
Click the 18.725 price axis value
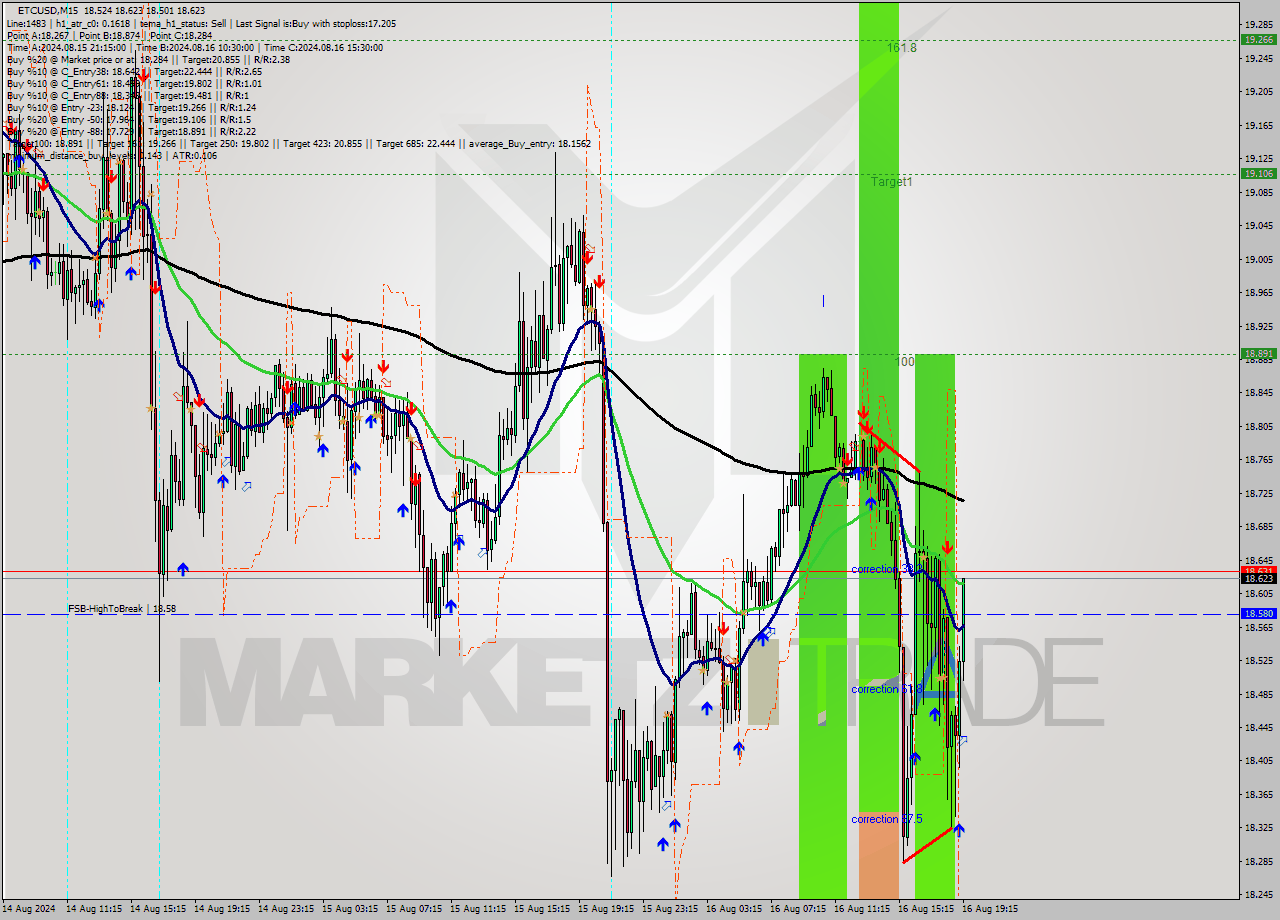tap(1258, 493)
